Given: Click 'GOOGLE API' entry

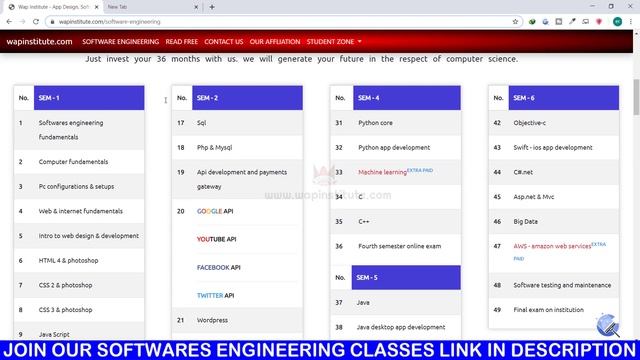Looking at the screenshot, I should pyautogui.click(x=215, y=211).
